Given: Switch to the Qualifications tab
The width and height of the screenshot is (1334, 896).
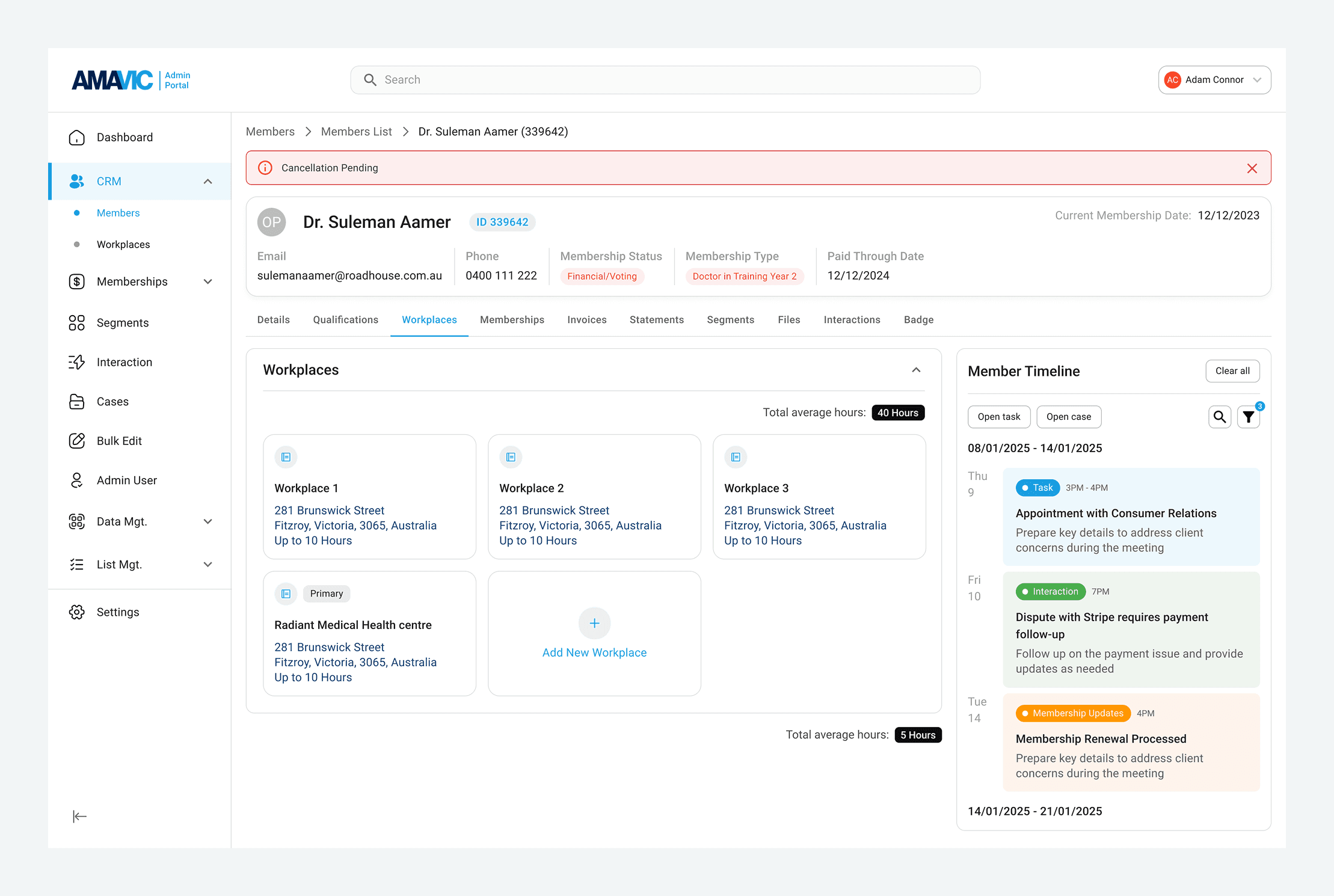Looking at the screenshot, I should pos(345,320).
